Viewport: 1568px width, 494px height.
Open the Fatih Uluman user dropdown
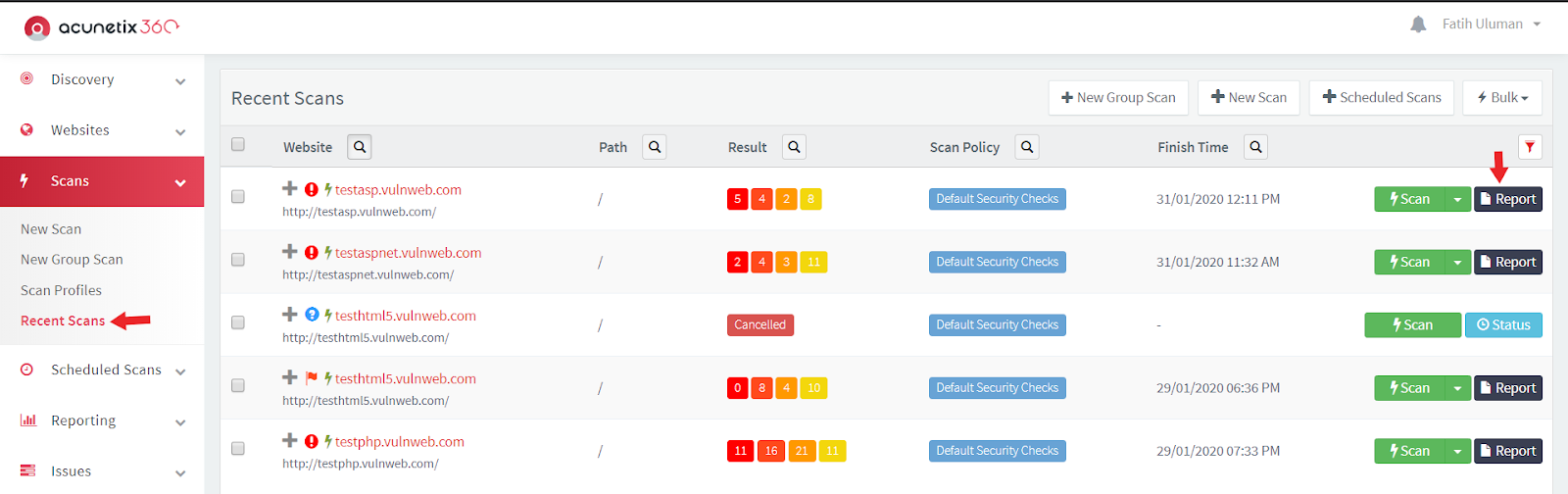(x=1491, y=25)
